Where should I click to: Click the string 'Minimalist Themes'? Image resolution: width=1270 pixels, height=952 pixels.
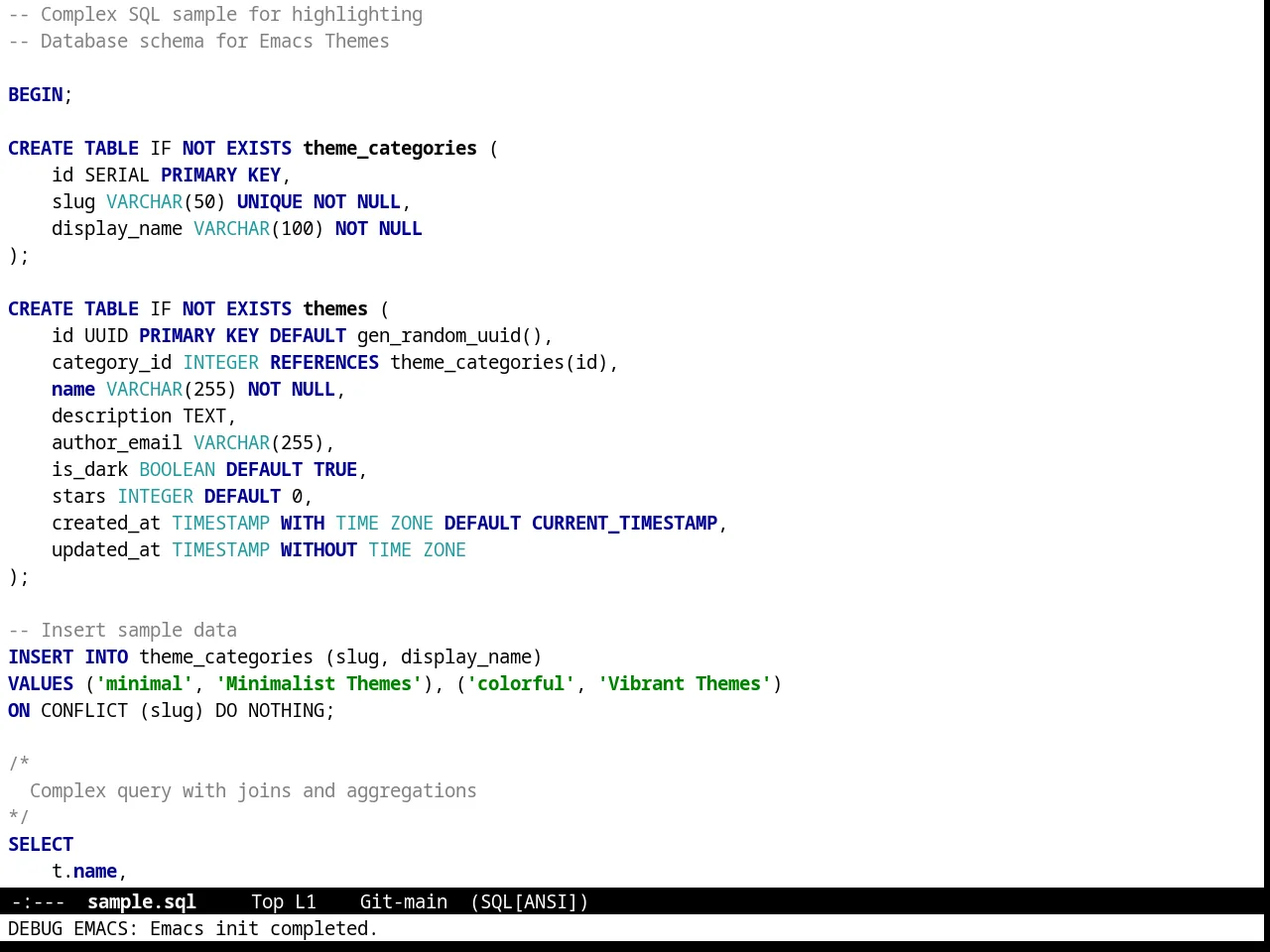pos(318,683)
